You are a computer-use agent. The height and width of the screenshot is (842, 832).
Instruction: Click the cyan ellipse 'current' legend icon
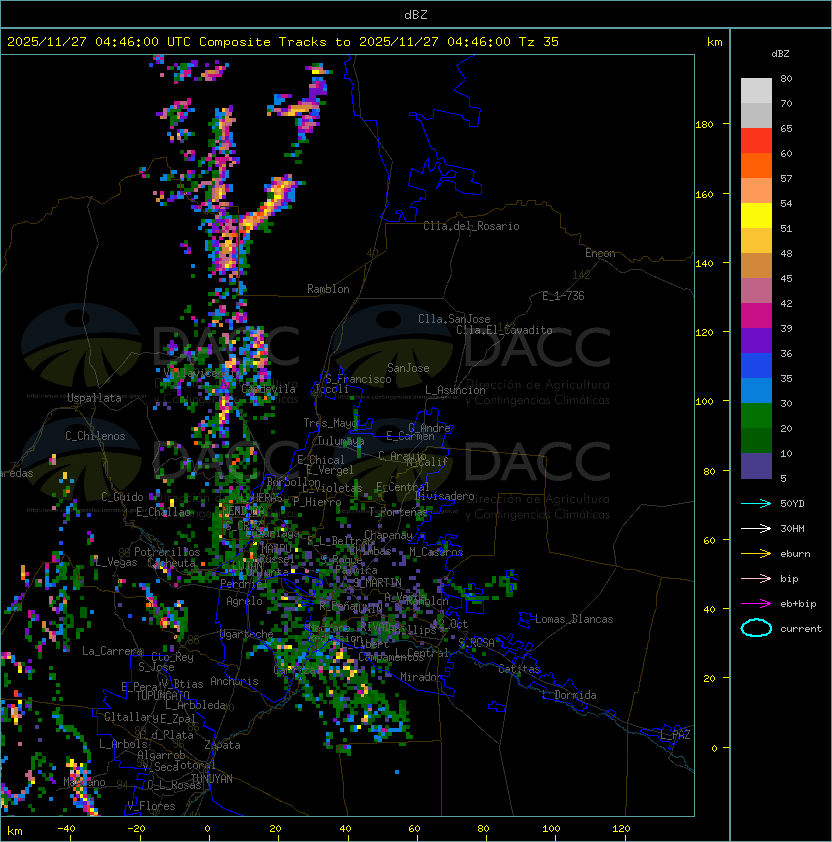point(756,628)
